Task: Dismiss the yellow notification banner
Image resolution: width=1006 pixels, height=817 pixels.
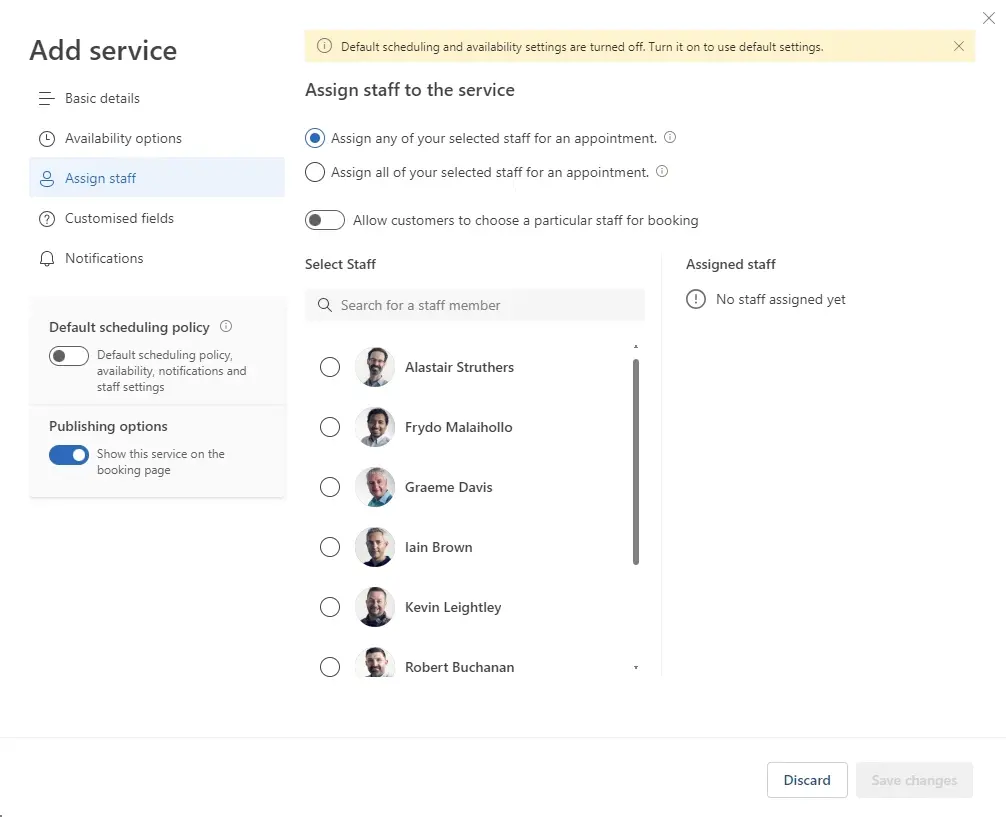Action: pos(959,46)
